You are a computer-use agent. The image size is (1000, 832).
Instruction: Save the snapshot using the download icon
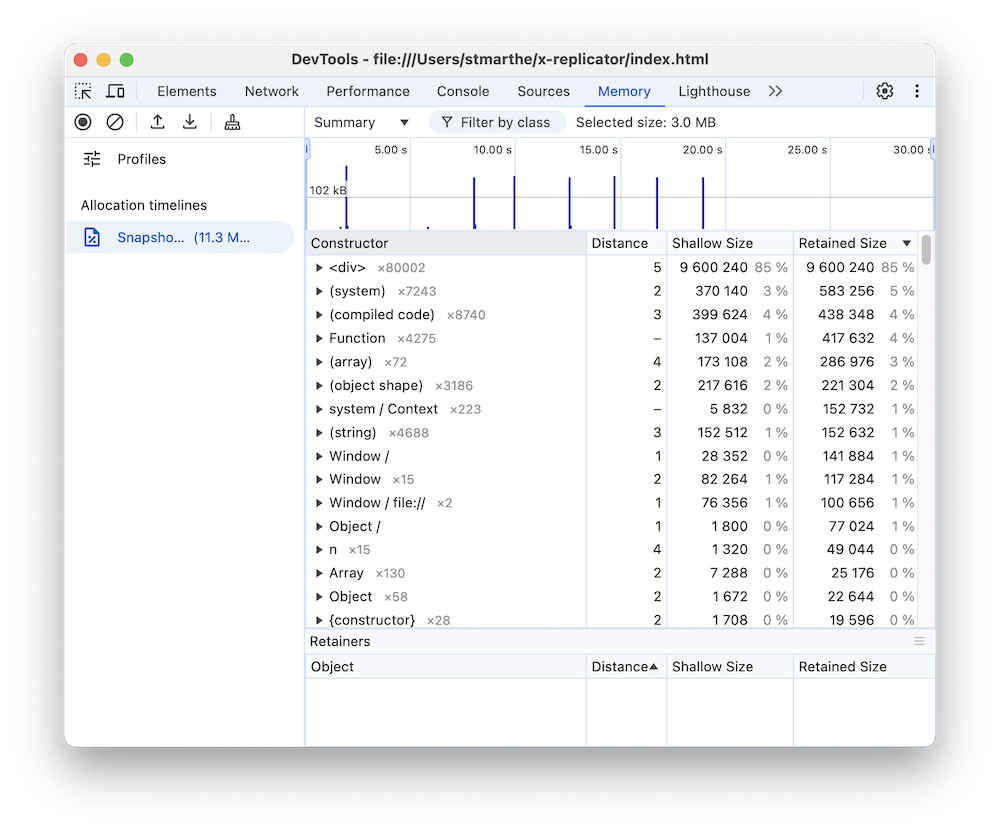(x=189, y=121)
